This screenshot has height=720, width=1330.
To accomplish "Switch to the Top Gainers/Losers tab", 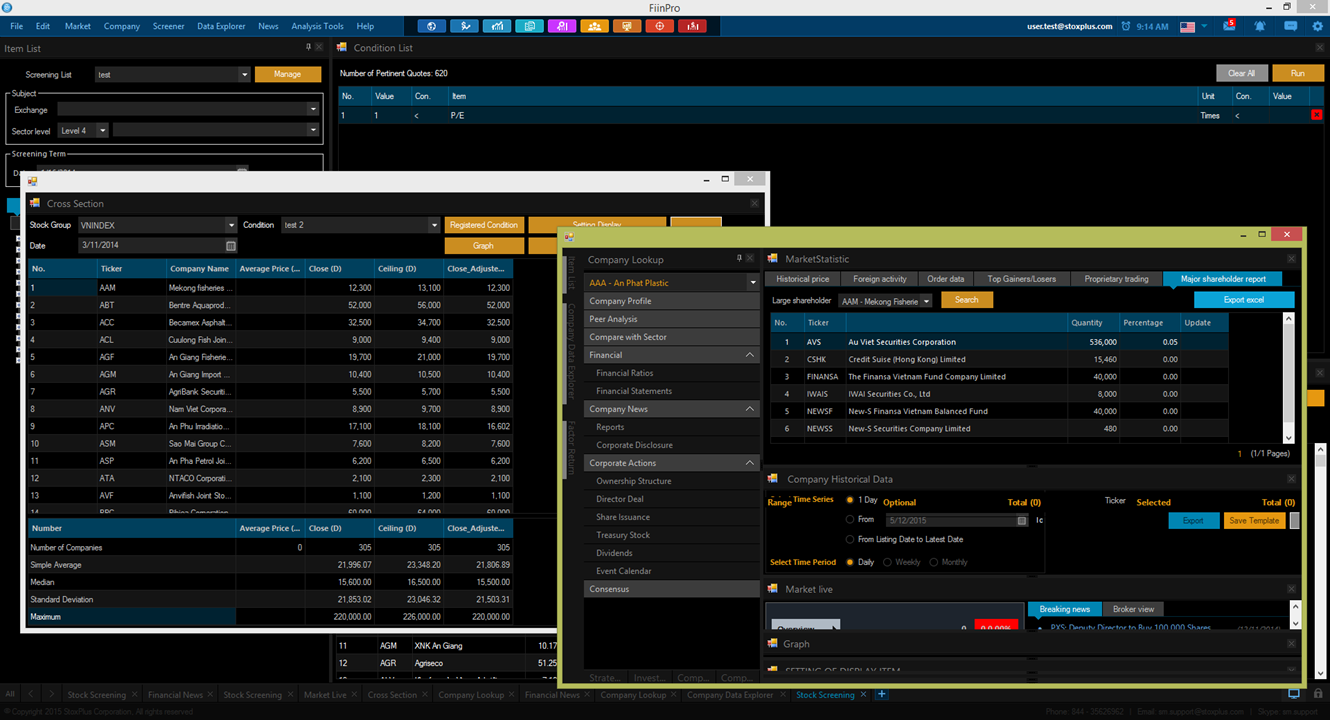I will click(x=1021, y=279).
